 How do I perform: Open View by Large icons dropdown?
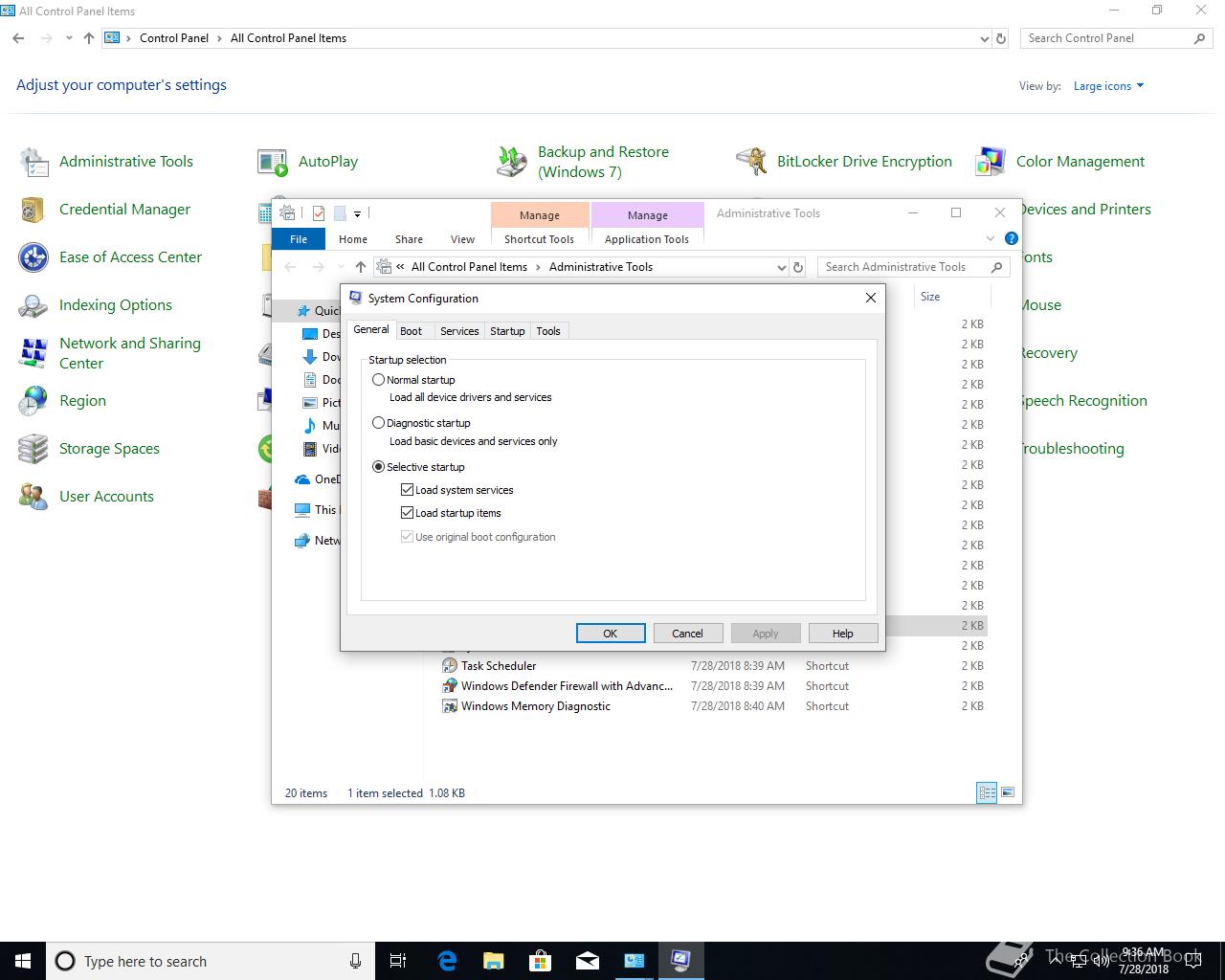point(1108,86)
